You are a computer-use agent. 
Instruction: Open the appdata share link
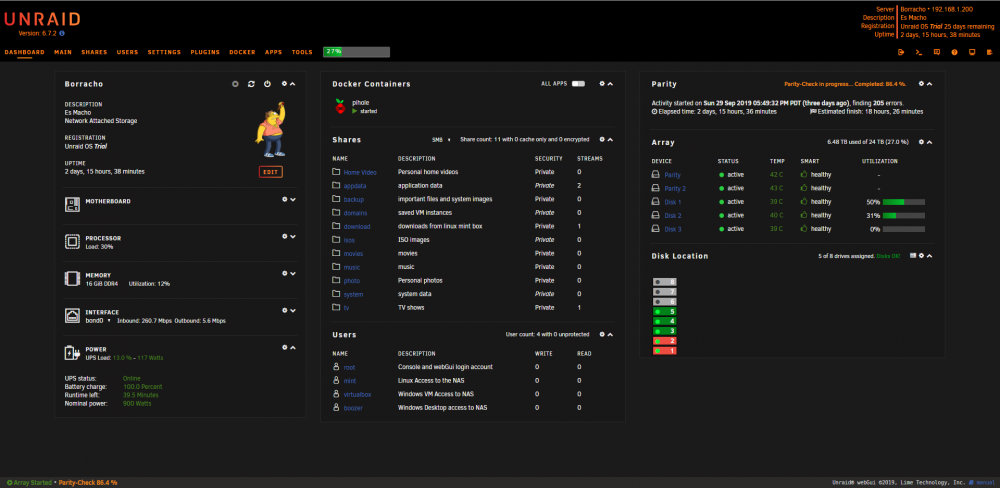355,186
